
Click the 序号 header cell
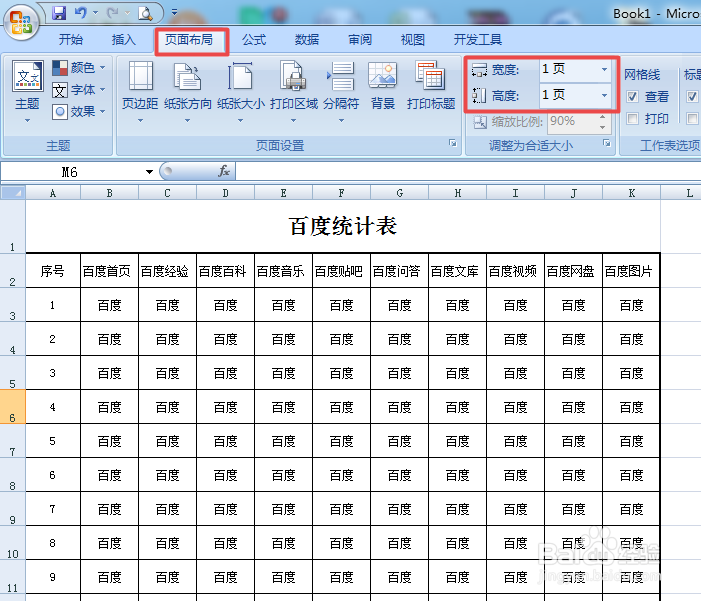(53, 271)
